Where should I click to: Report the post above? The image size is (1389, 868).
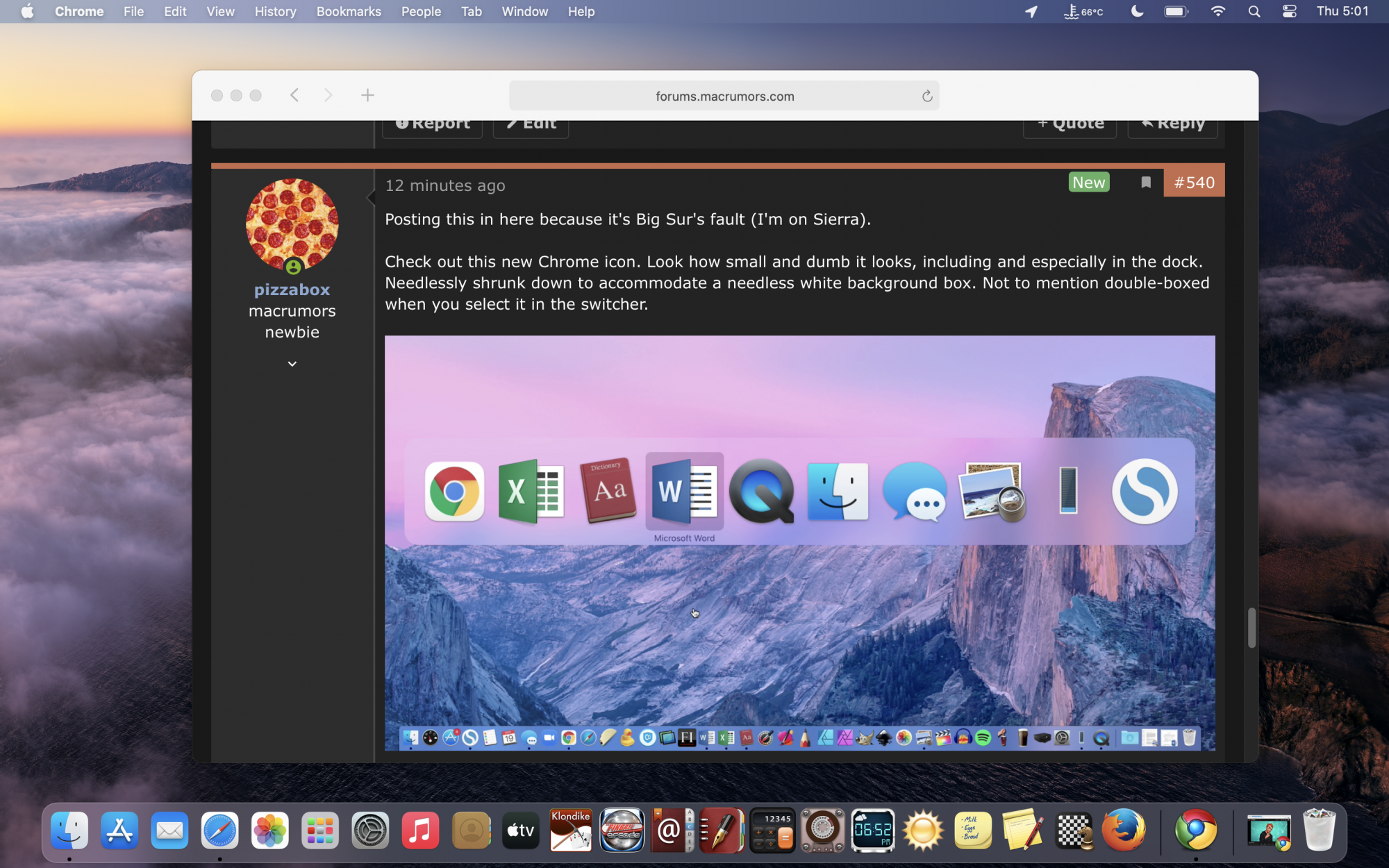click(x=432, y=127)
